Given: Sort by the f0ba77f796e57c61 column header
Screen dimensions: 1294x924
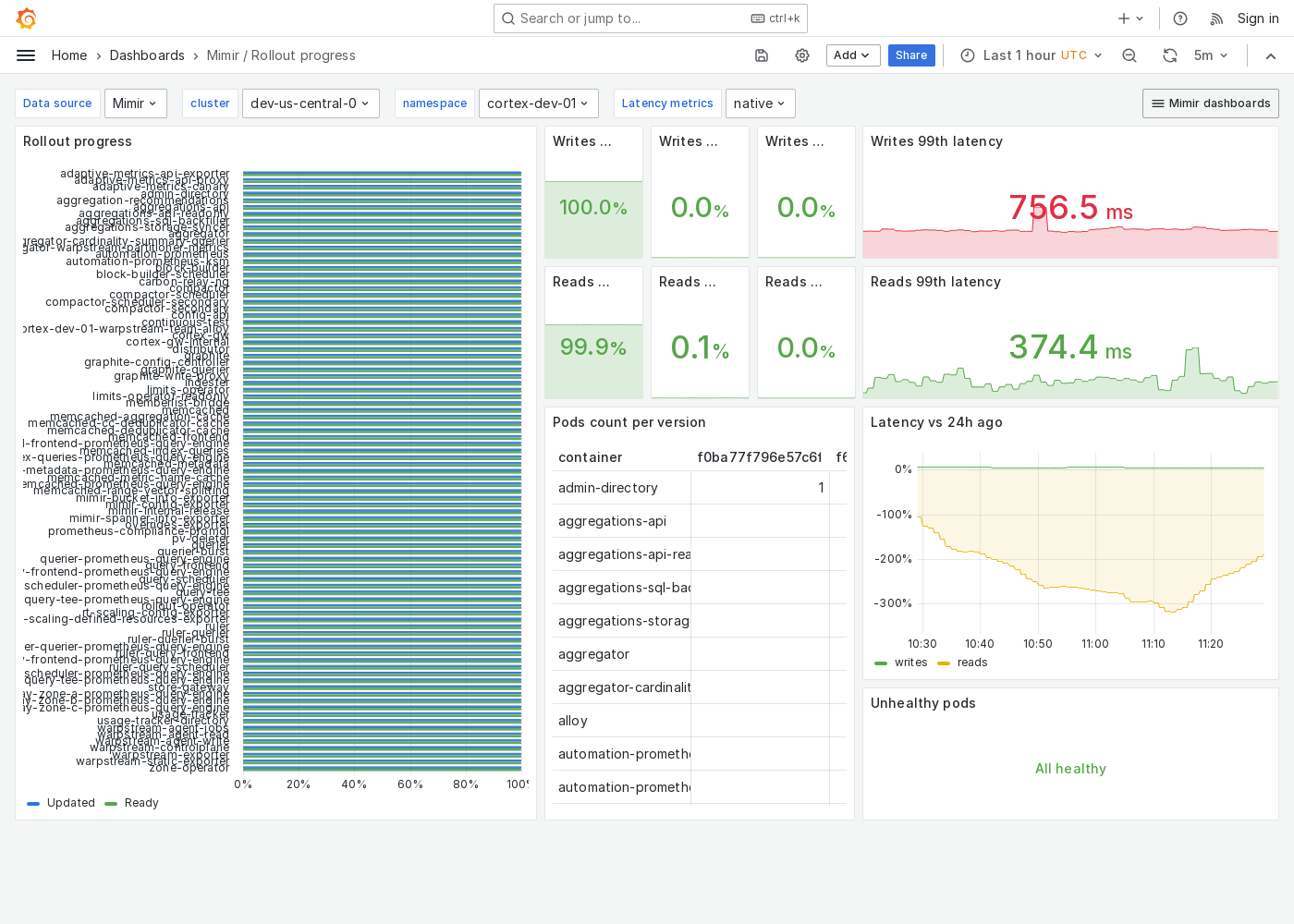Looking at the screenshot, I should [x=759, y=457].
